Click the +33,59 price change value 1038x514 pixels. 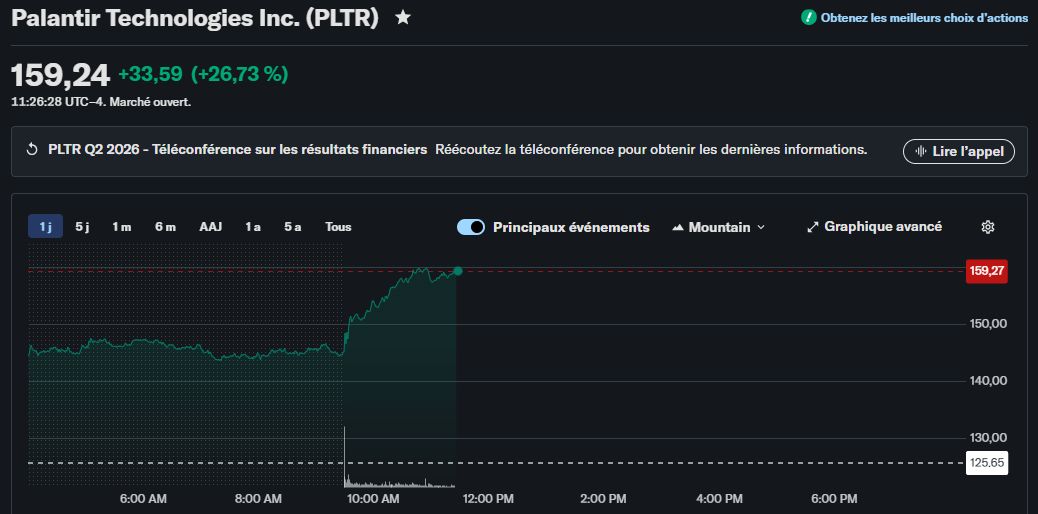[x=150, y=74]
